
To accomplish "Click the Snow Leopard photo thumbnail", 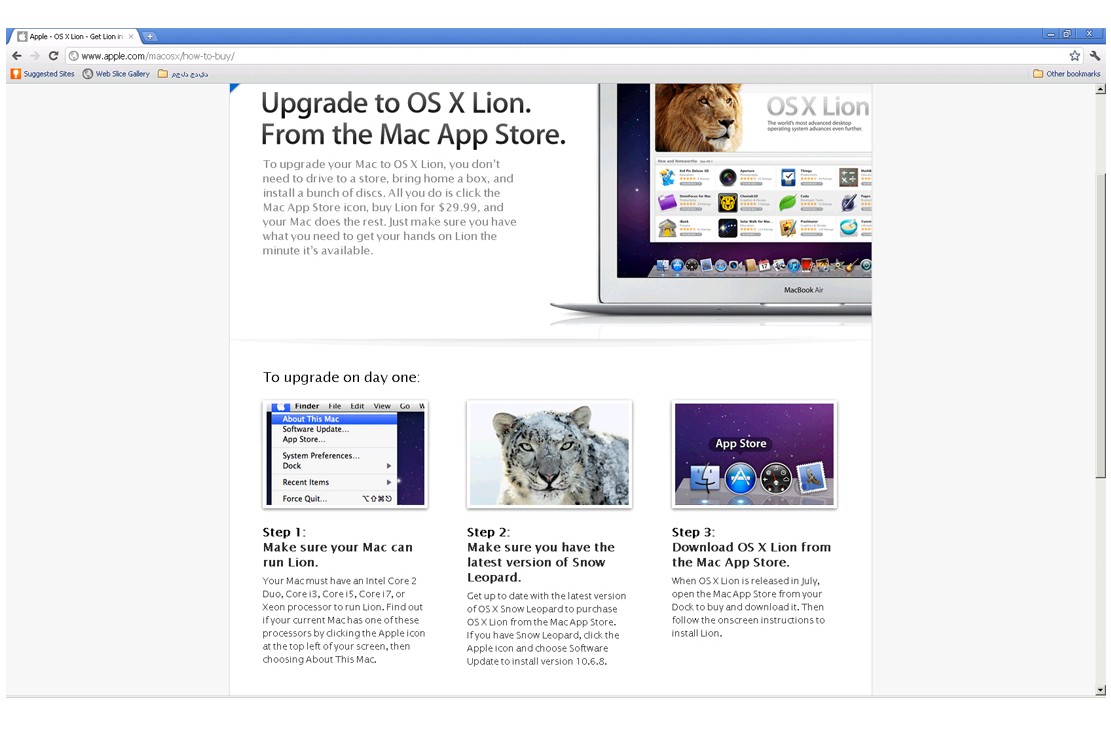I will tap(549, 454).
